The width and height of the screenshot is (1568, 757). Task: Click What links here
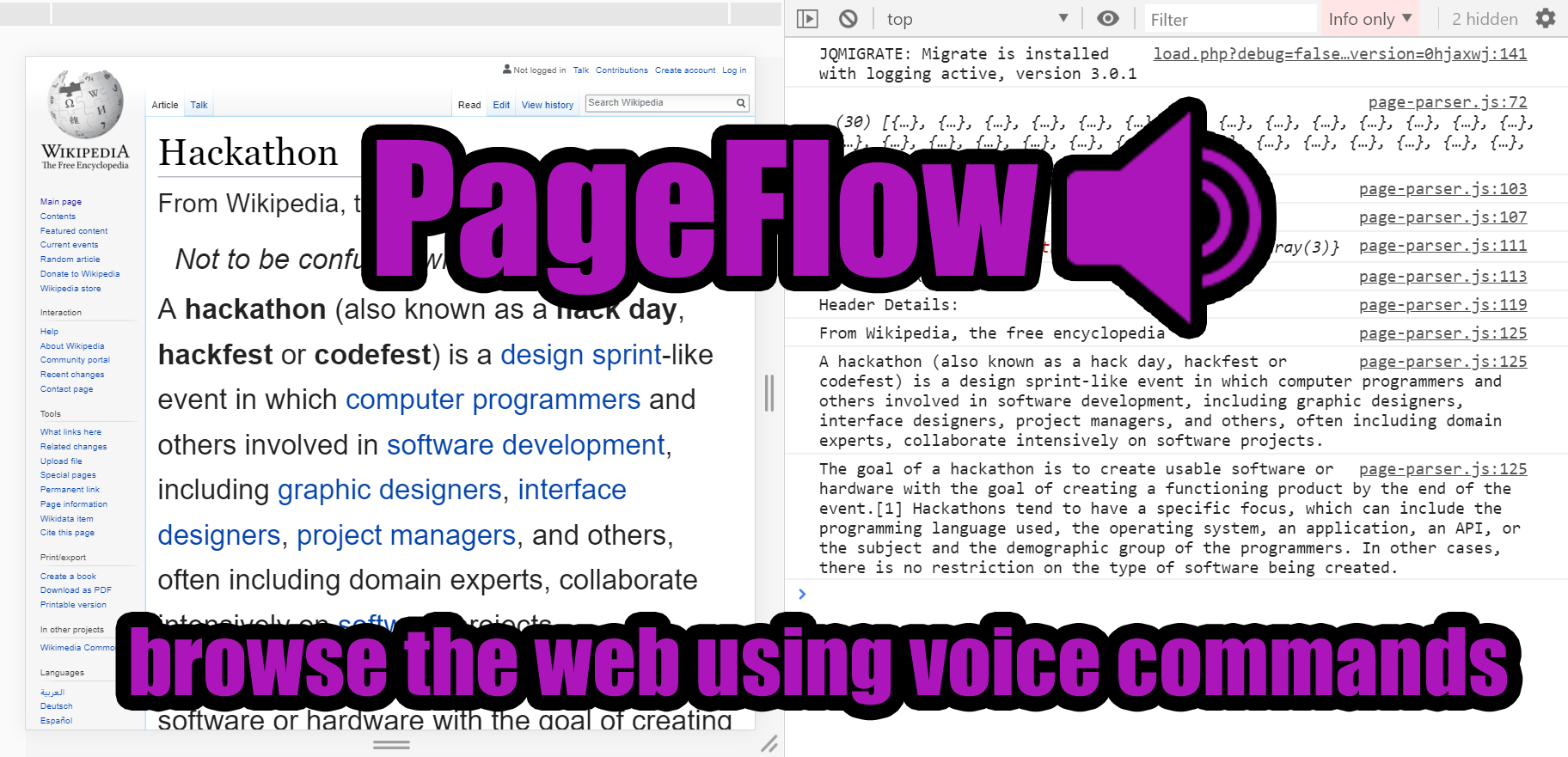pyautogui.click(x=70, y=432)
